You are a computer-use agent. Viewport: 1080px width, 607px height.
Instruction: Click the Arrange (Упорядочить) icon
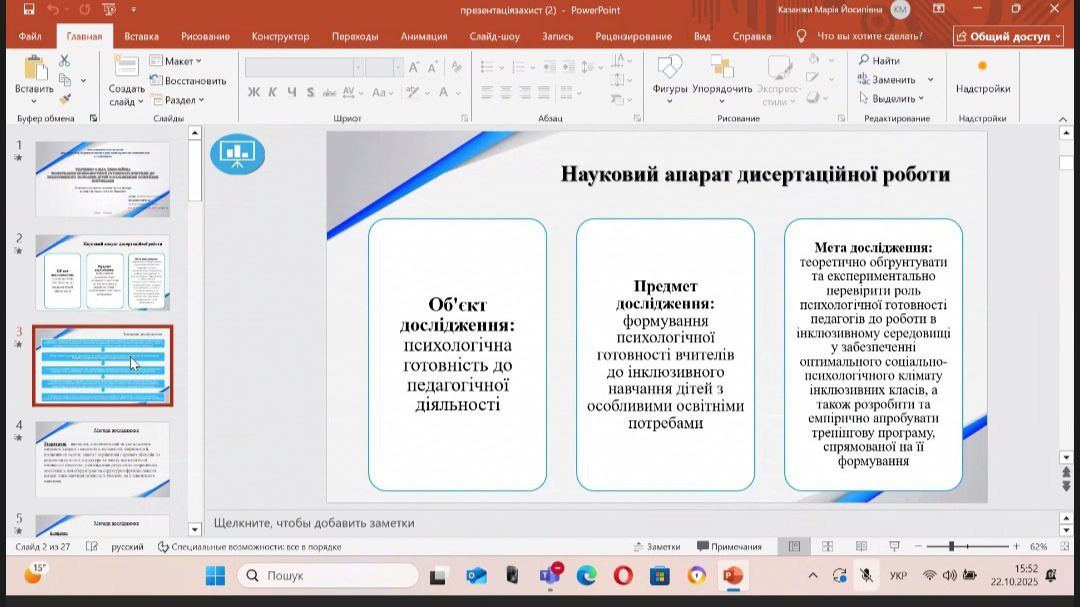click(x=721, y=70)
